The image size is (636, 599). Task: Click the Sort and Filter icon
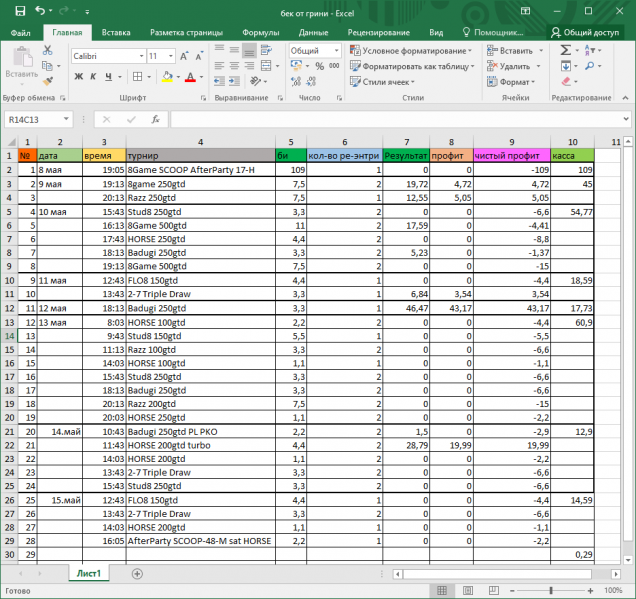(x=590, y=50)
